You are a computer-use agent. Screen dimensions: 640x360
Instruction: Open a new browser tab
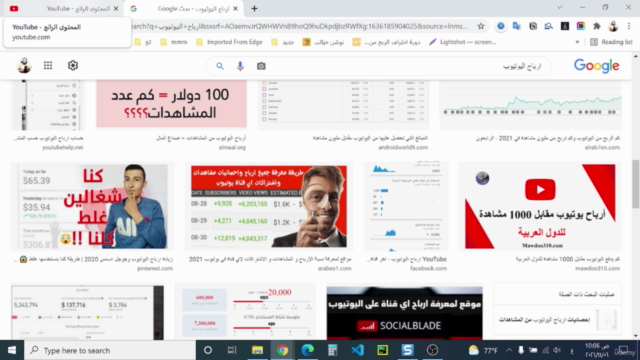tap(254, 9)
